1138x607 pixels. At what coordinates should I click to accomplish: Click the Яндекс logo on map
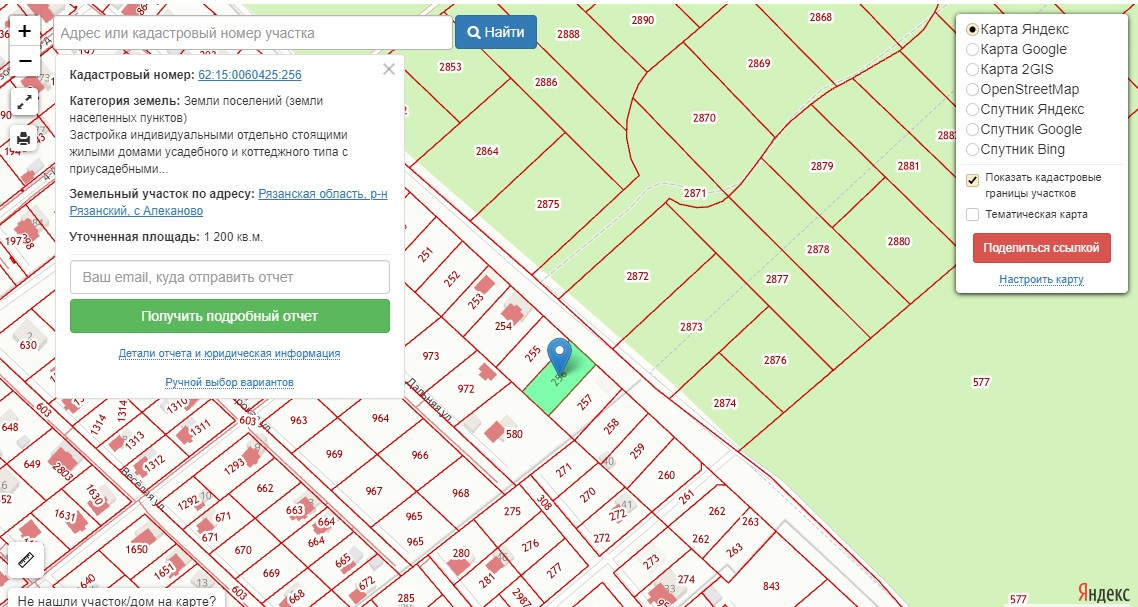(1102, 592)
